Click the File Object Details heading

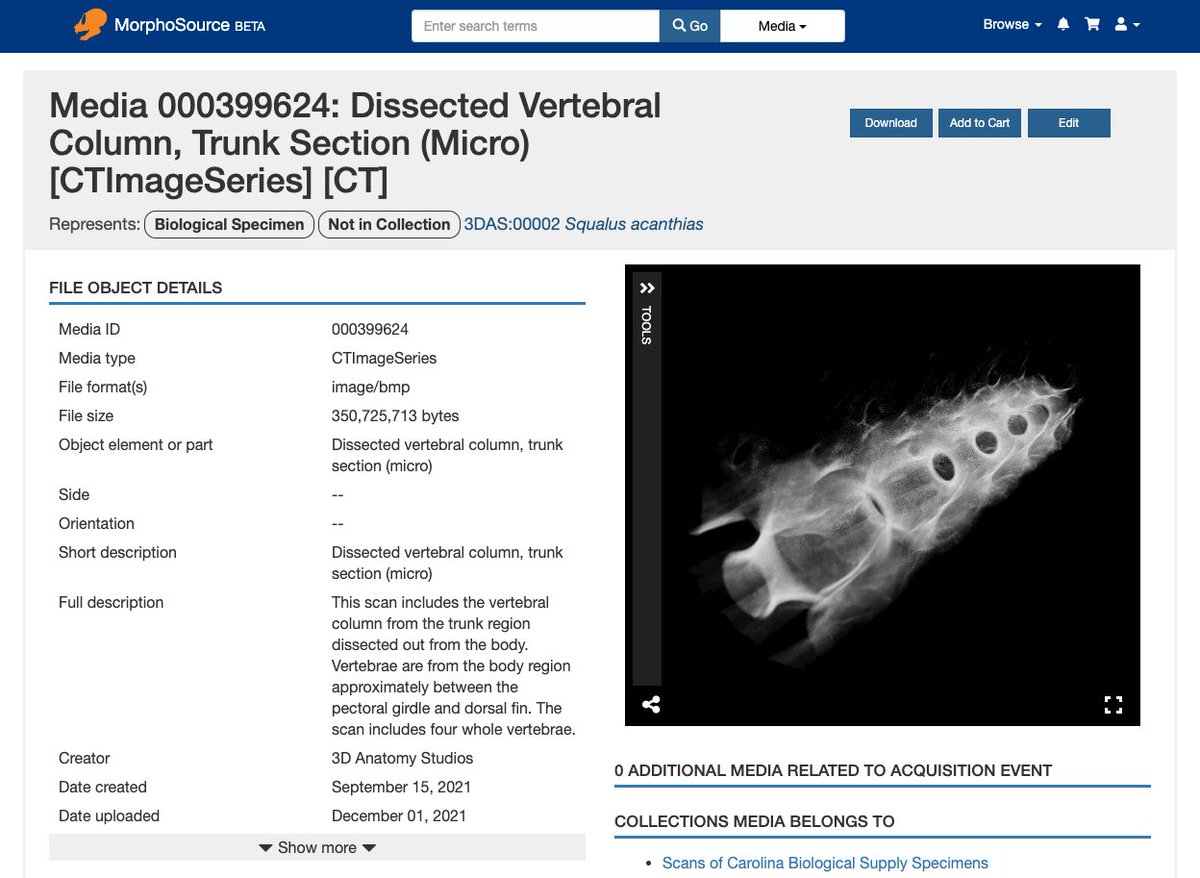136,288
